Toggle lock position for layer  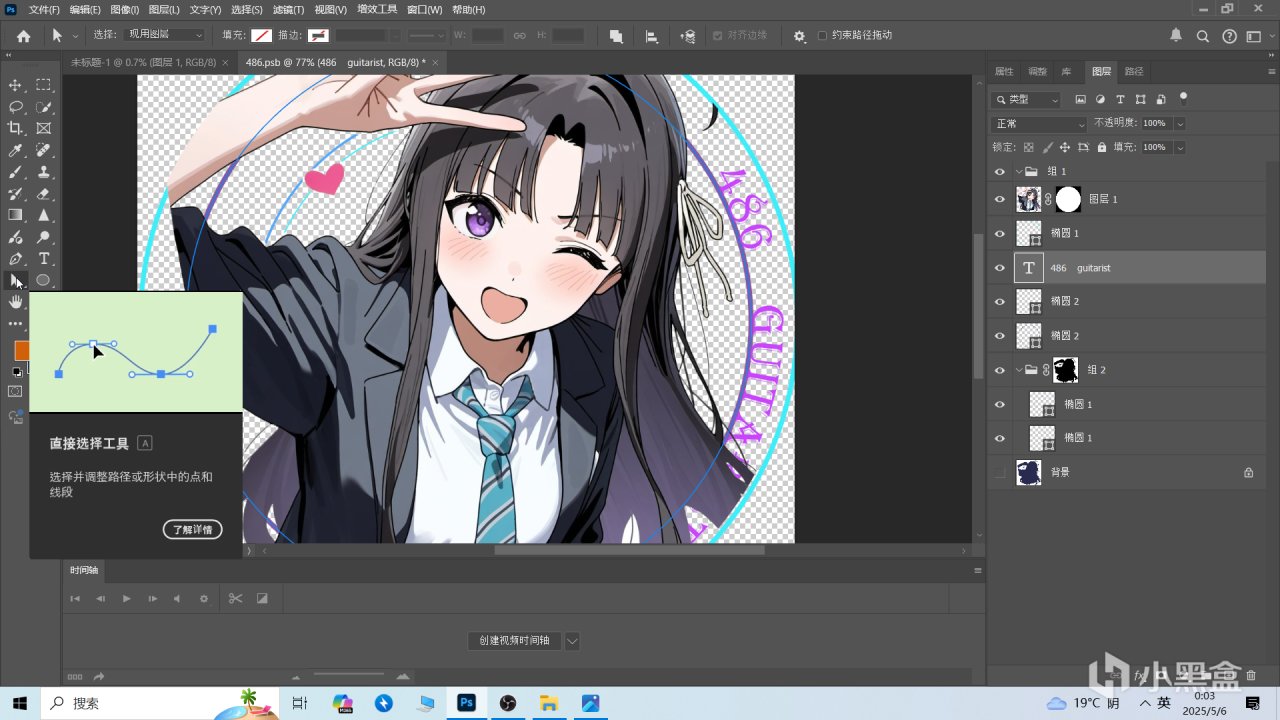click(x=1065, y=147)
